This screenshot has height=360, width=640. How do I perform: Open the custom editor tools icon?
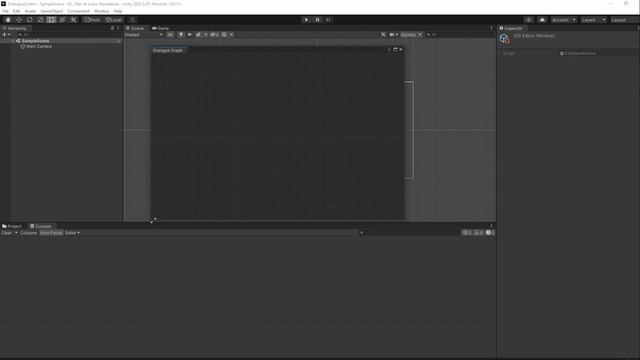73,20
